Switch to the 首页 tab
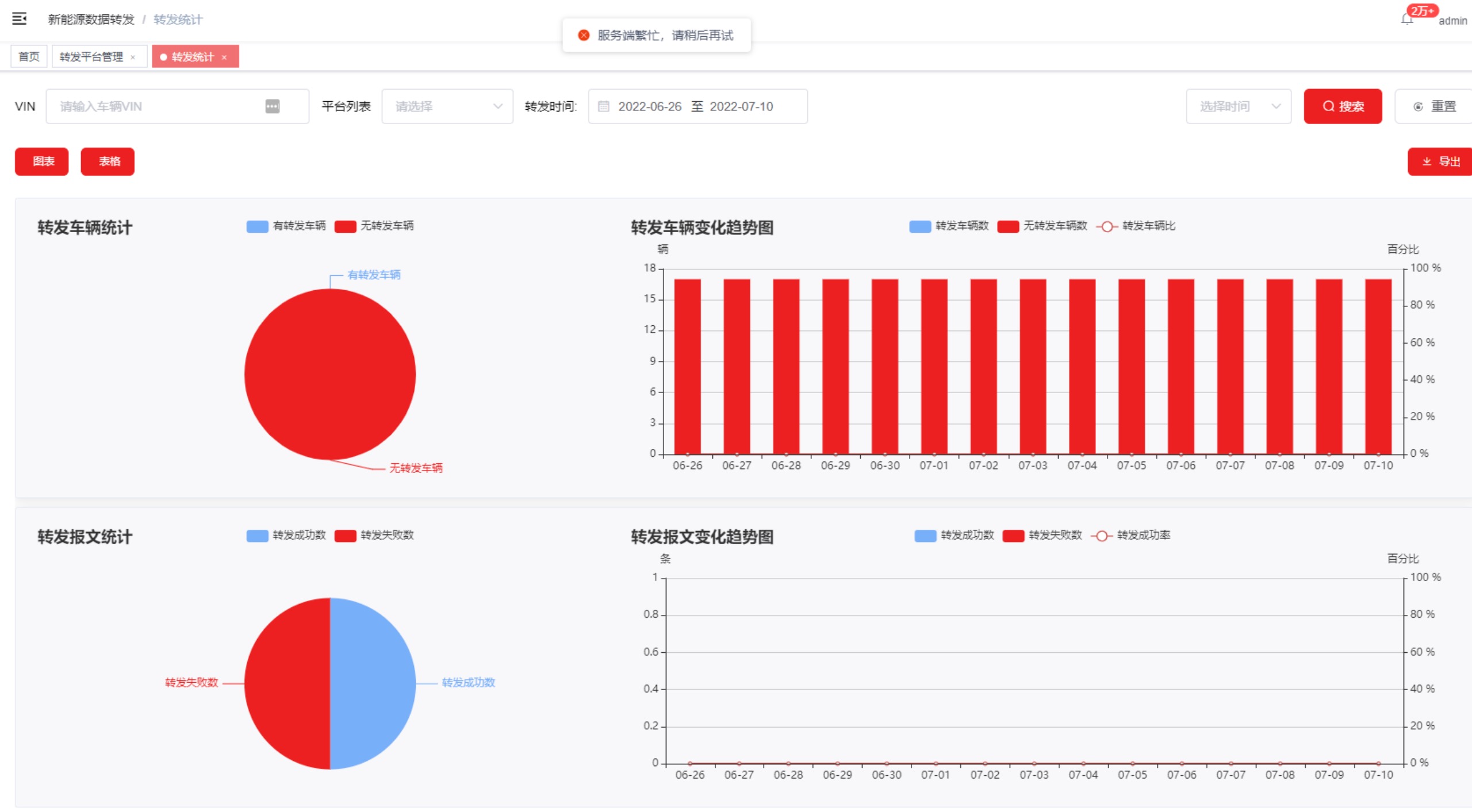The width and height of the screenshot is (1472, 812). pyautogui.click(x=29, y=57)
